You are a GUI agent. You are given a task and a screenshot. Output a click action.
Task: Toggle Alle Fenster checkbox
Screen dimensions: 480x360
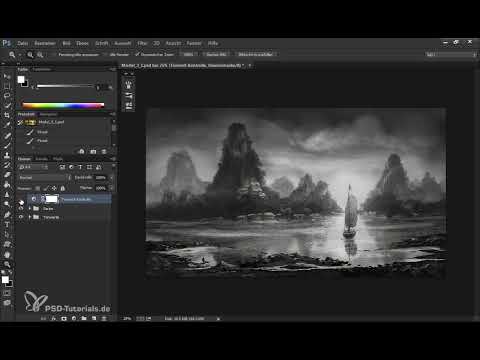106,54
